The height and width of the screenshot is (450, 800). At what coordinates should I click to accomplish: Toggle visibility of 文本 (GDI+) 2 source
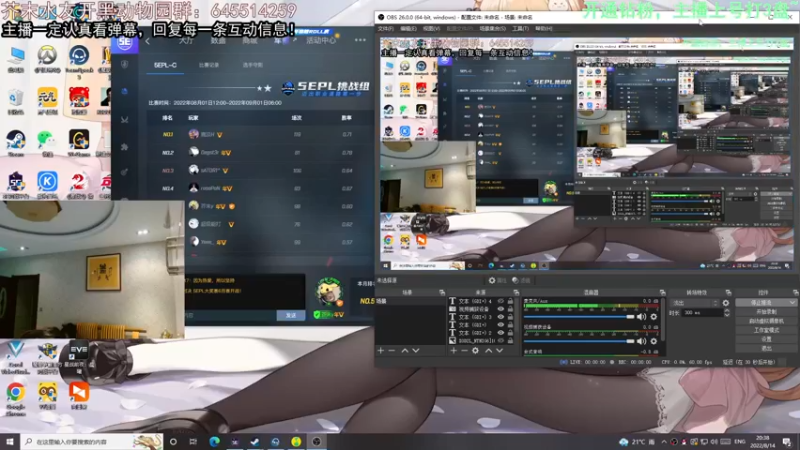(x=501, y=333)
